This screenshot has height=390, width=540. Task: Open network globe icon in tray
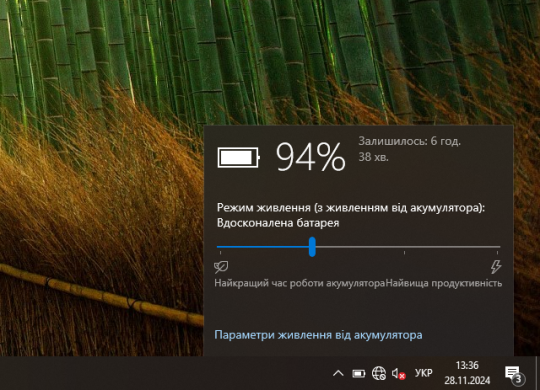tap(379, 373)
